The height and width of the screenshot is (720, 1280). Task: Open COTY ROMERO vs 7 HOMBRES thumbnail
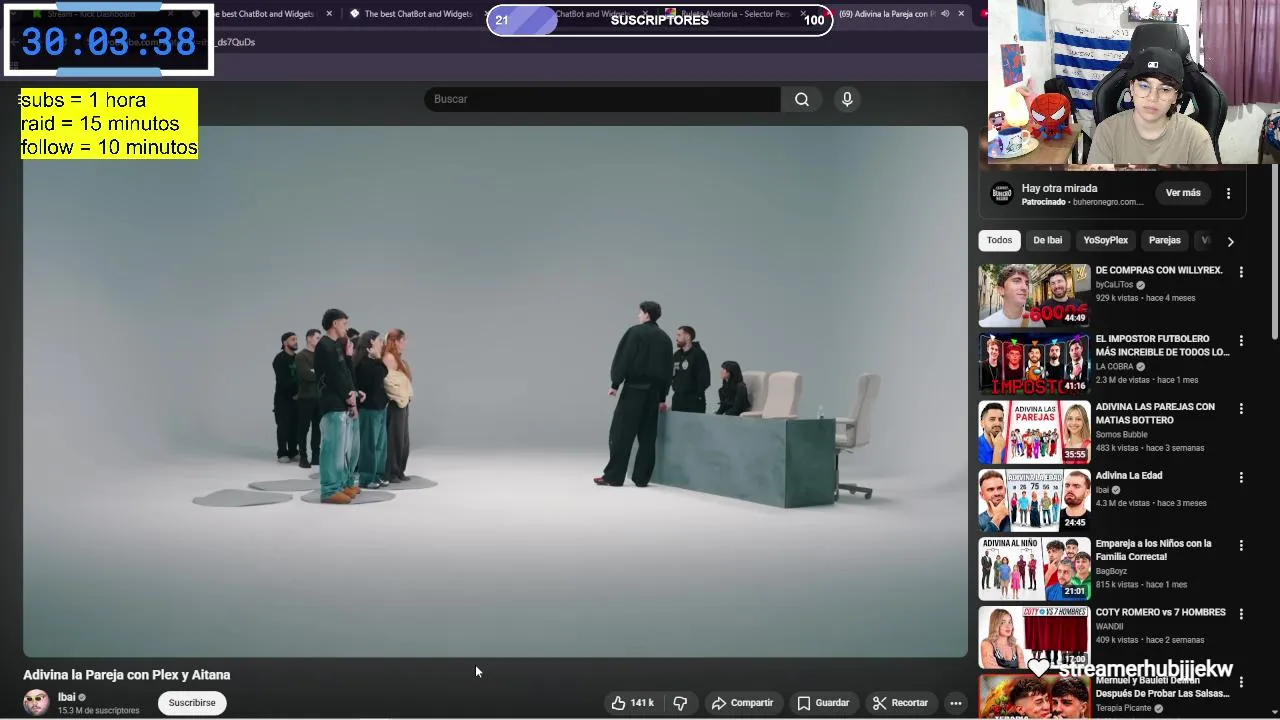point(1034,637)
